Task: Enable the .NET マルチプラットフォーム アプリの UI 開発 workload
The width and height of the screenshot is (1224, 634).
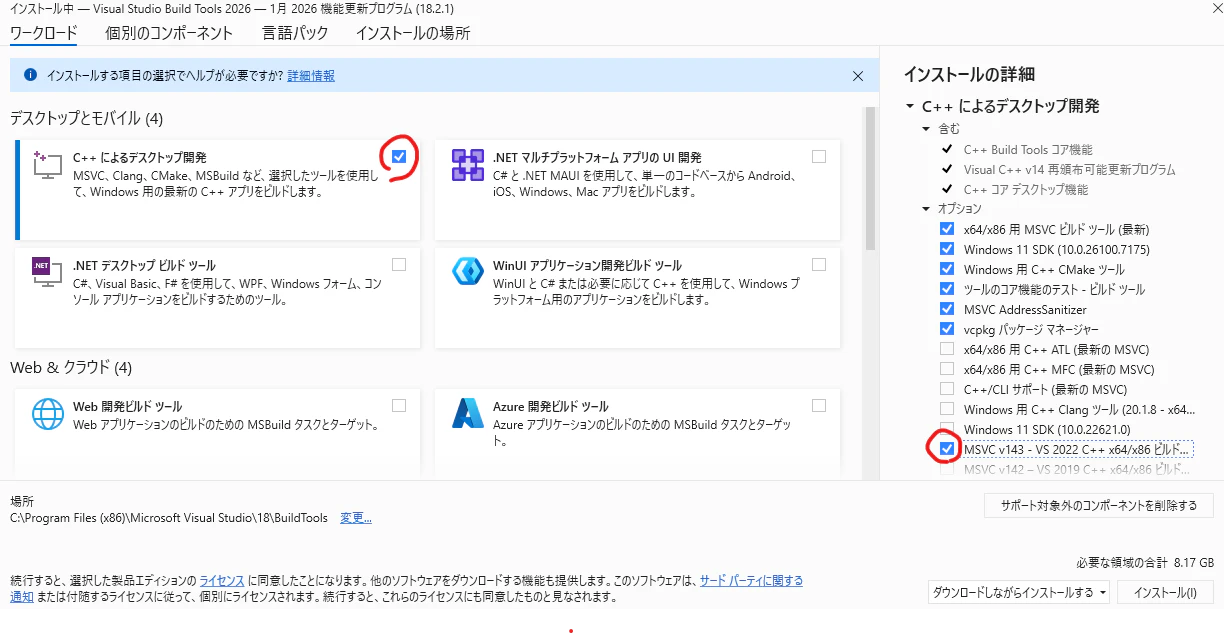Action: pos(819,156)
